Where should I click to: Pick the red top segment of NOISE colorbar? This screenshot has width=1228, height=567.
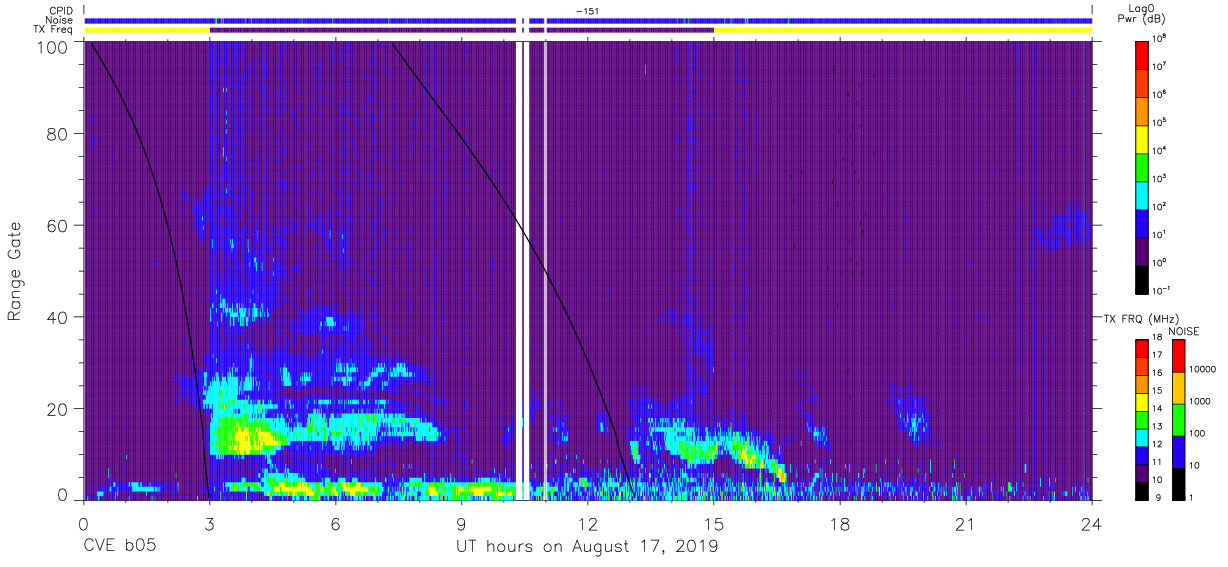pos(1177,356)
